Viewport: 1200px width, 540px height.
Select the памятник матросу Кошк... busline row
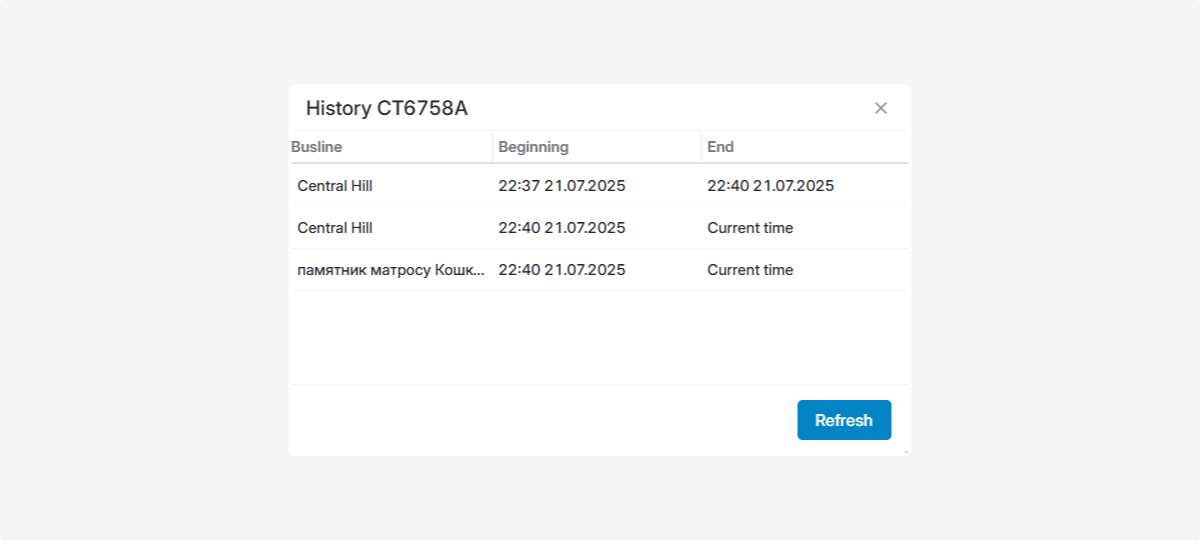[391, 270]
